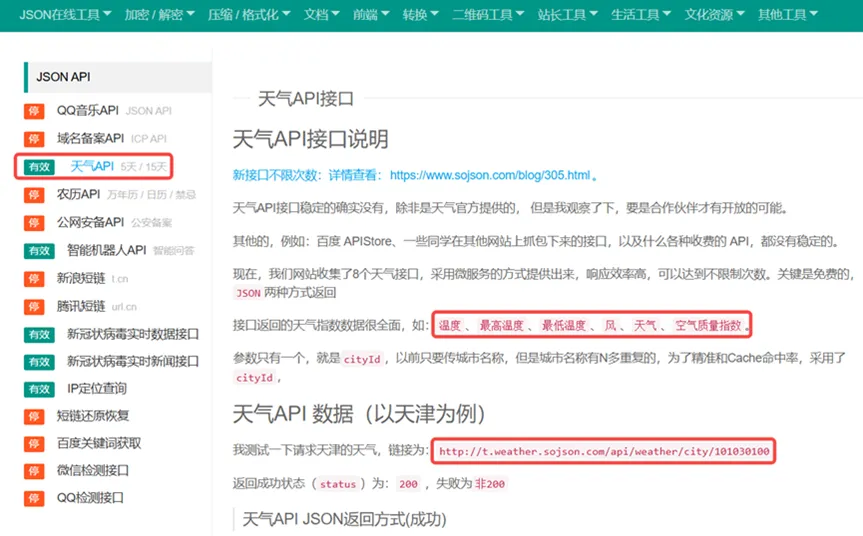Open 腾讯短链 sidebar entry

[81, 306]
